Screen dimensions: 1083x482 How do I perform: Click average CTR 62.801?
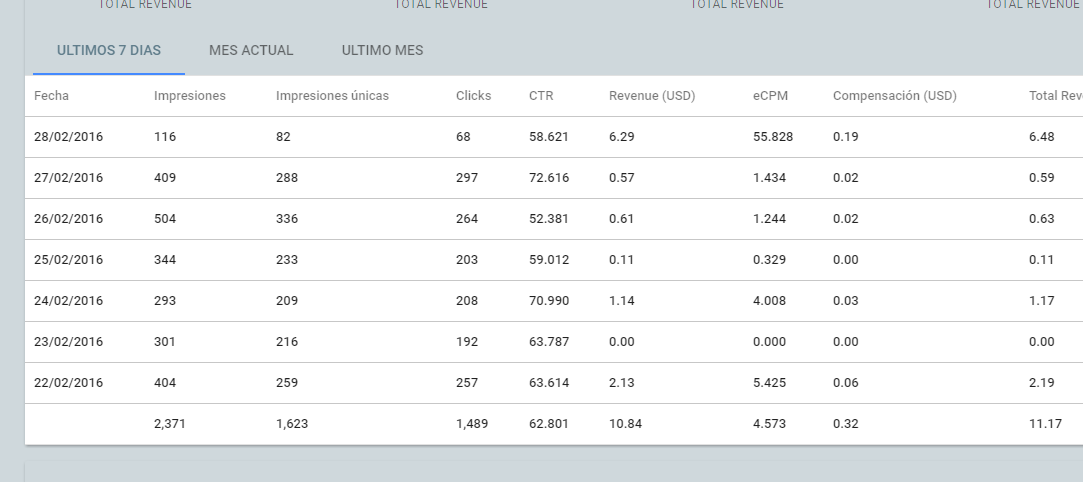point(548,423)
